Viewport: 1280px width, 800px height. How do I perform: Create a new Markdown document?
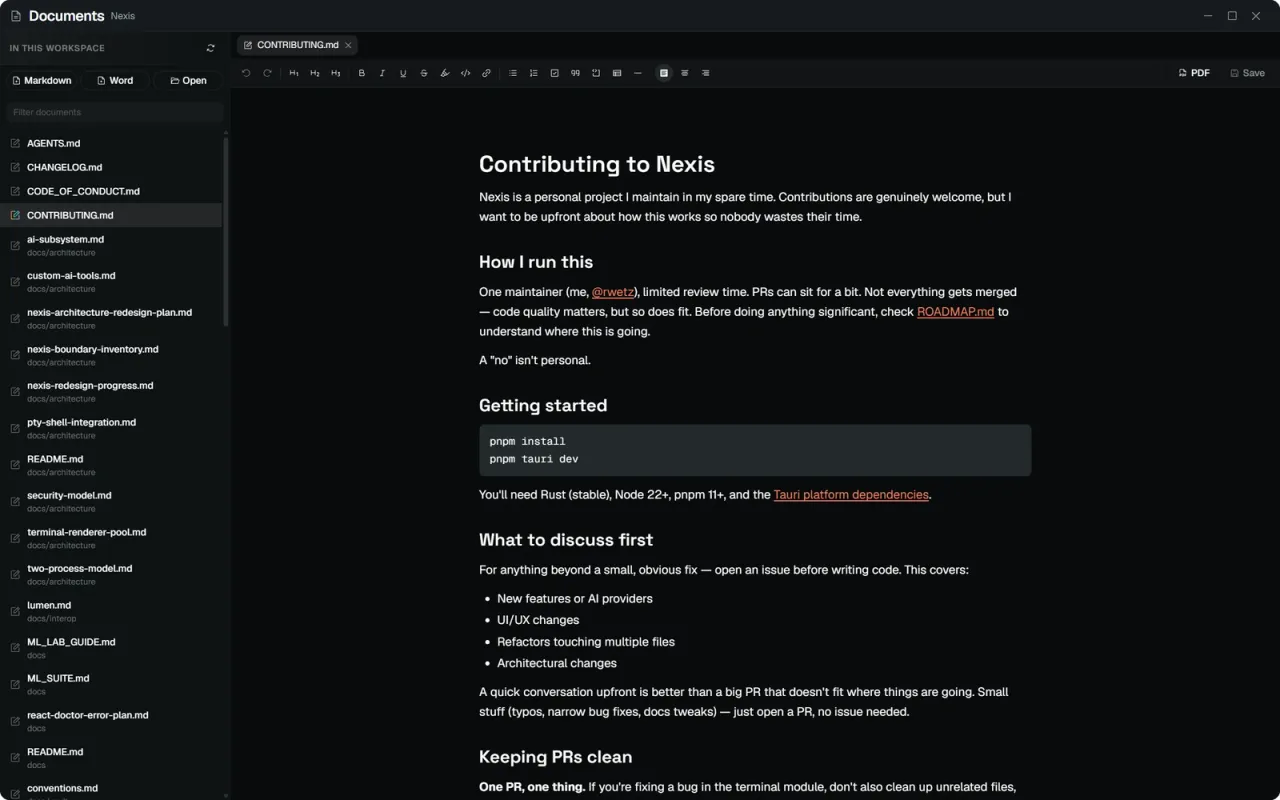coord(42,80)
